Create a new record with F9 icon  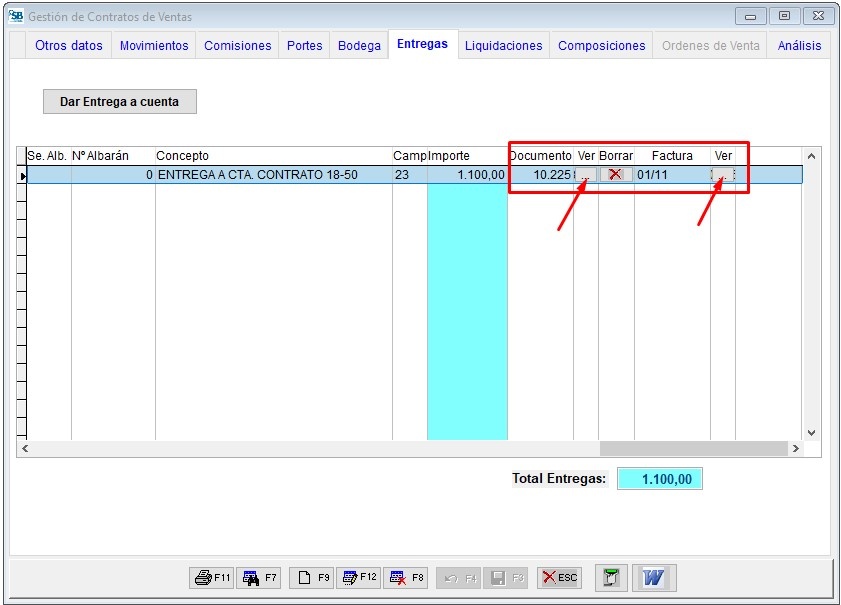pos(312,578)
